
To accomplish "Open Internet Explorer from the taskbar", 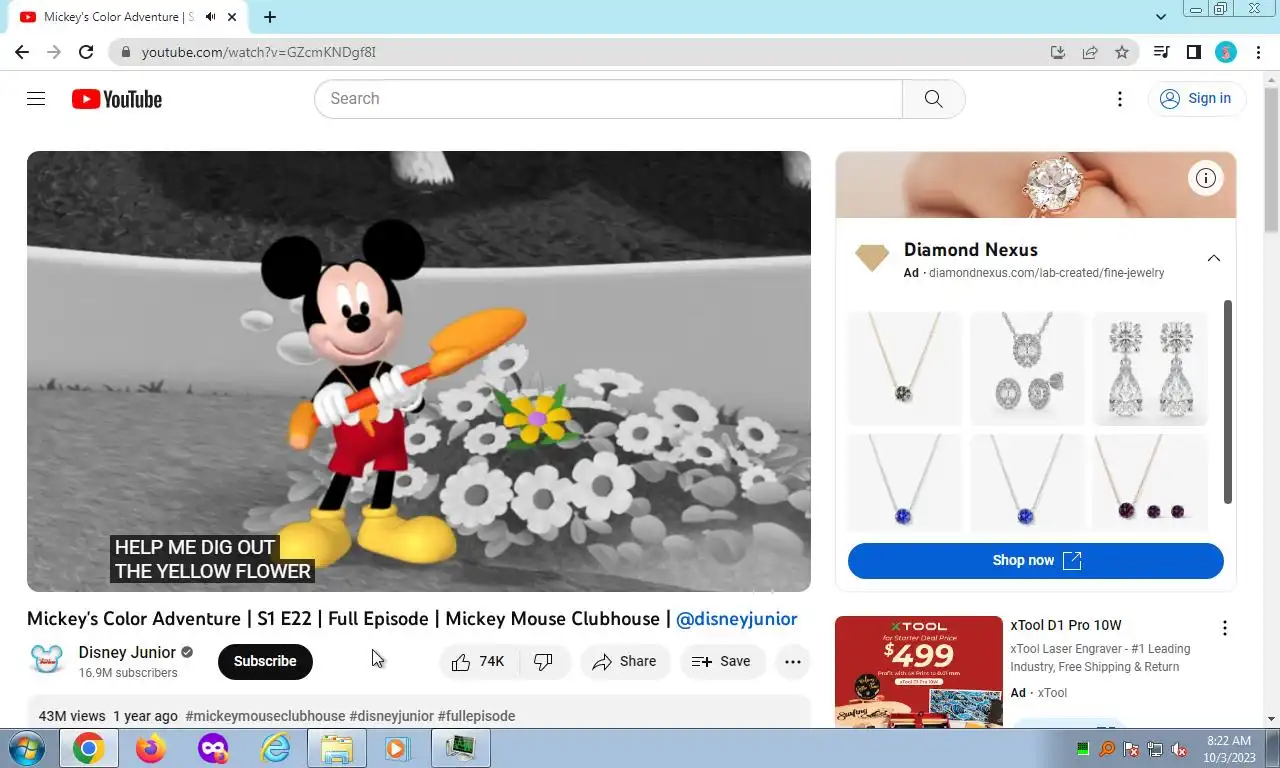I will (275, 748).
